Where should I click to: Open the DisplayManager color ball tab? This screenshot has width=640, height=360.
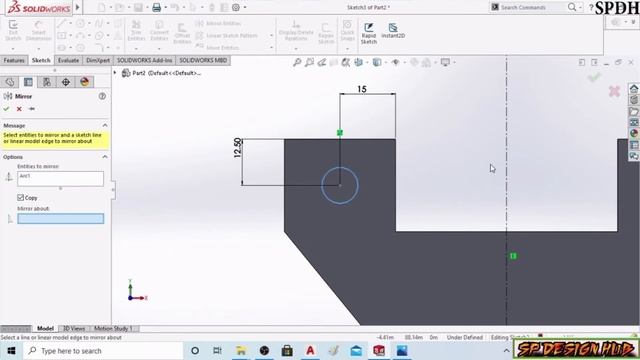[84, 82]
